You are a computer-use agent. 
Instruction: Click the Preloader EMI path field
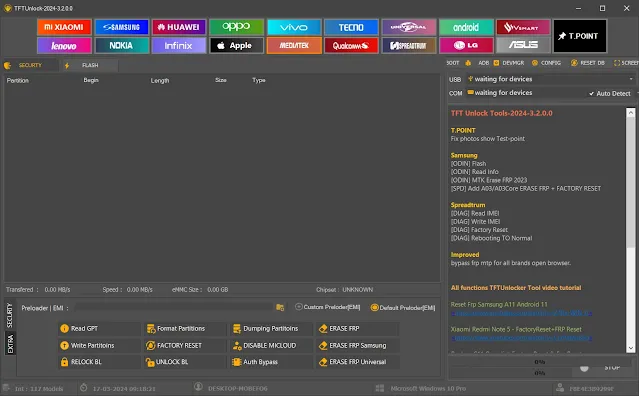point(174,308)
